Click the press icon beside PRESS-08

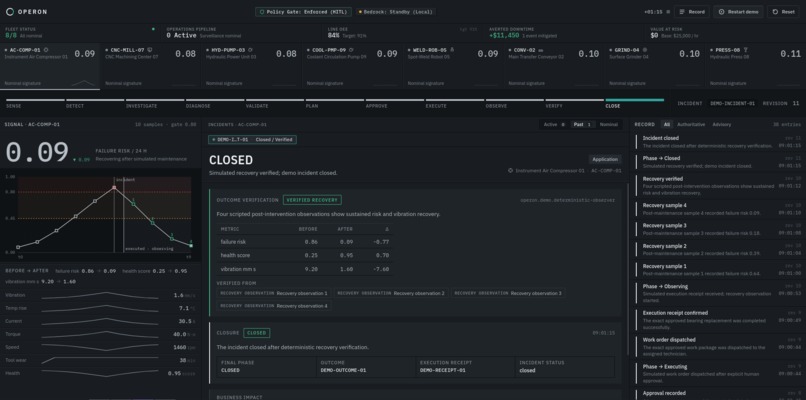click(x=746, y=50)
